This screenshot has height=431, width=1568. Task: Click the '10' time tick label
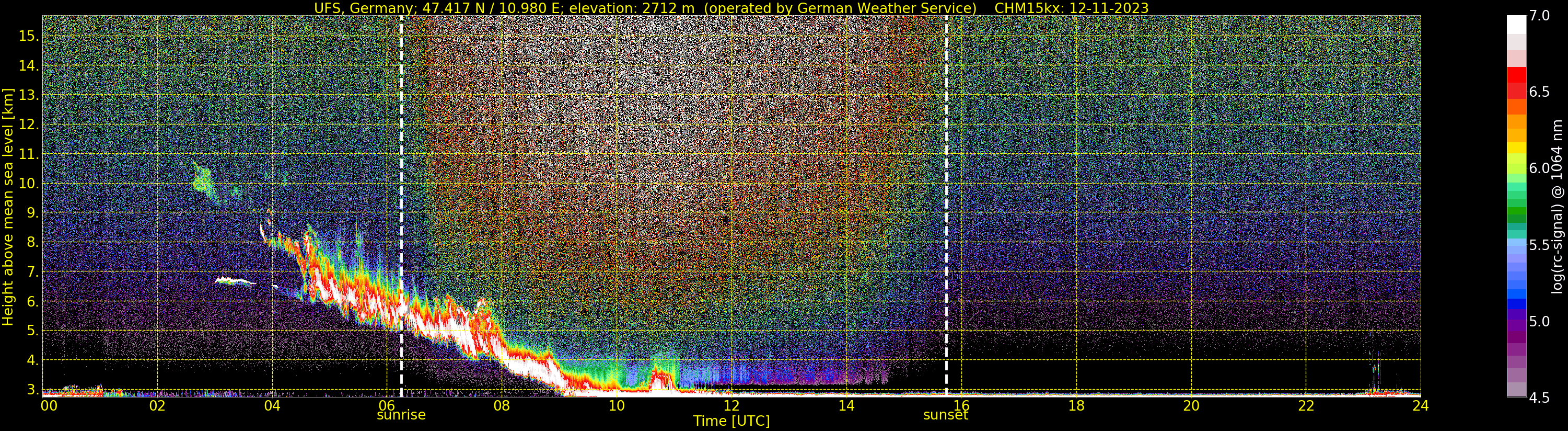617,405
